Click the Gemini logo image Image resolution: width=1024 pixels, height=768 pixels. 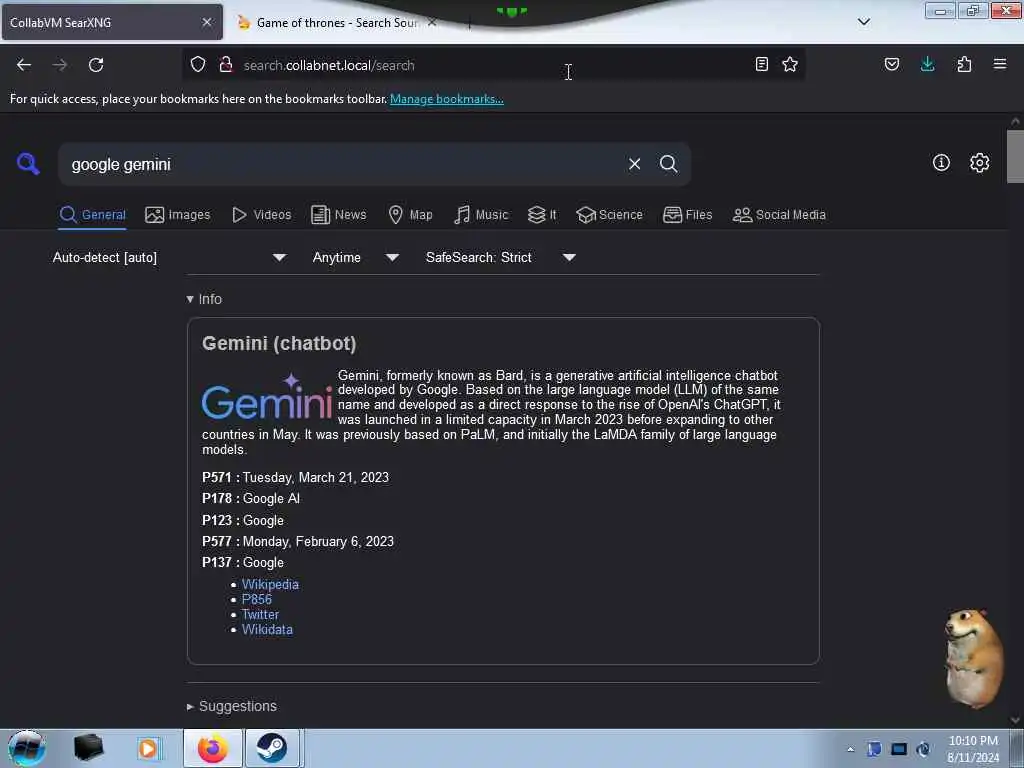267,396
